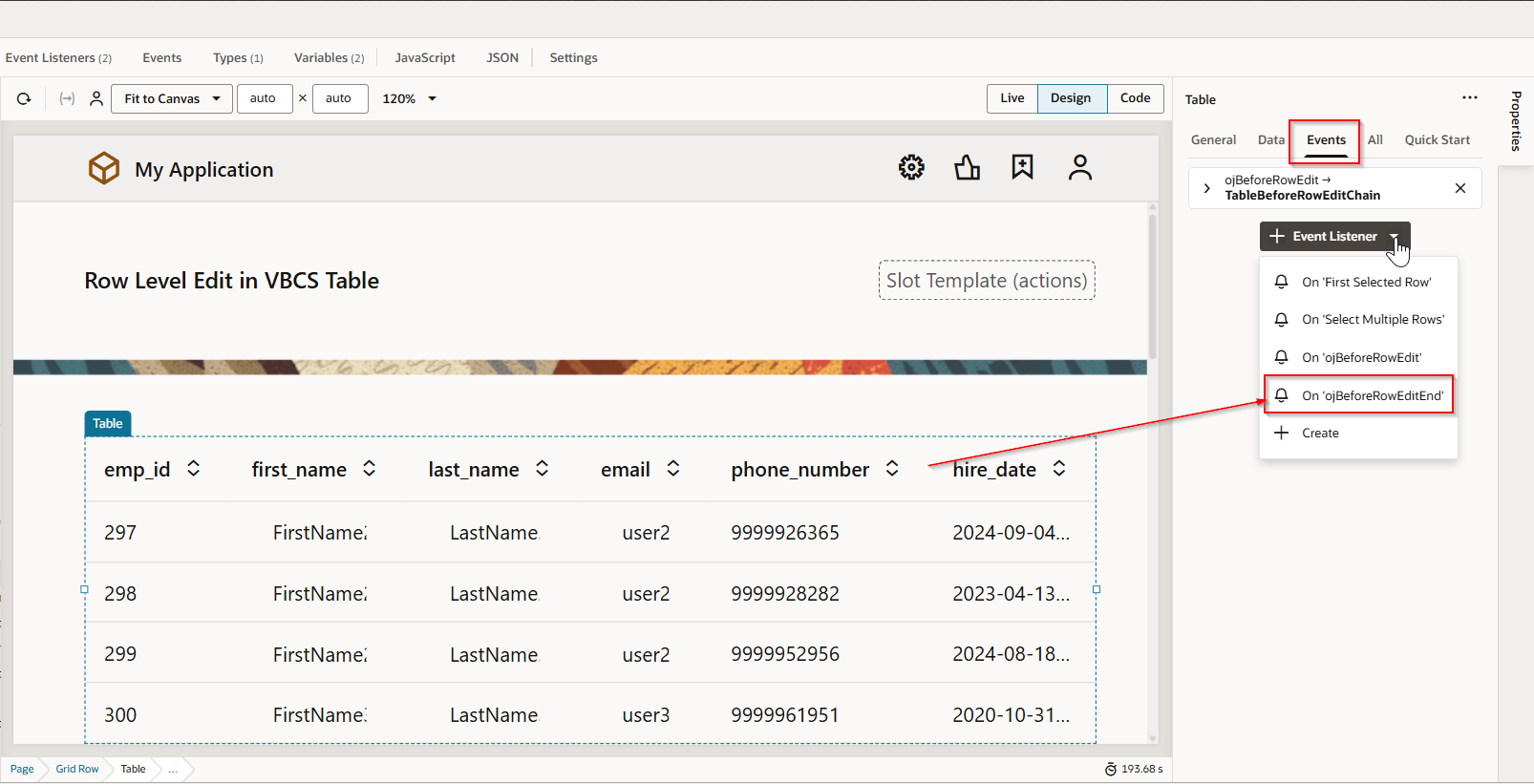Click the user role icon in the toolbar

coord(96,98)
